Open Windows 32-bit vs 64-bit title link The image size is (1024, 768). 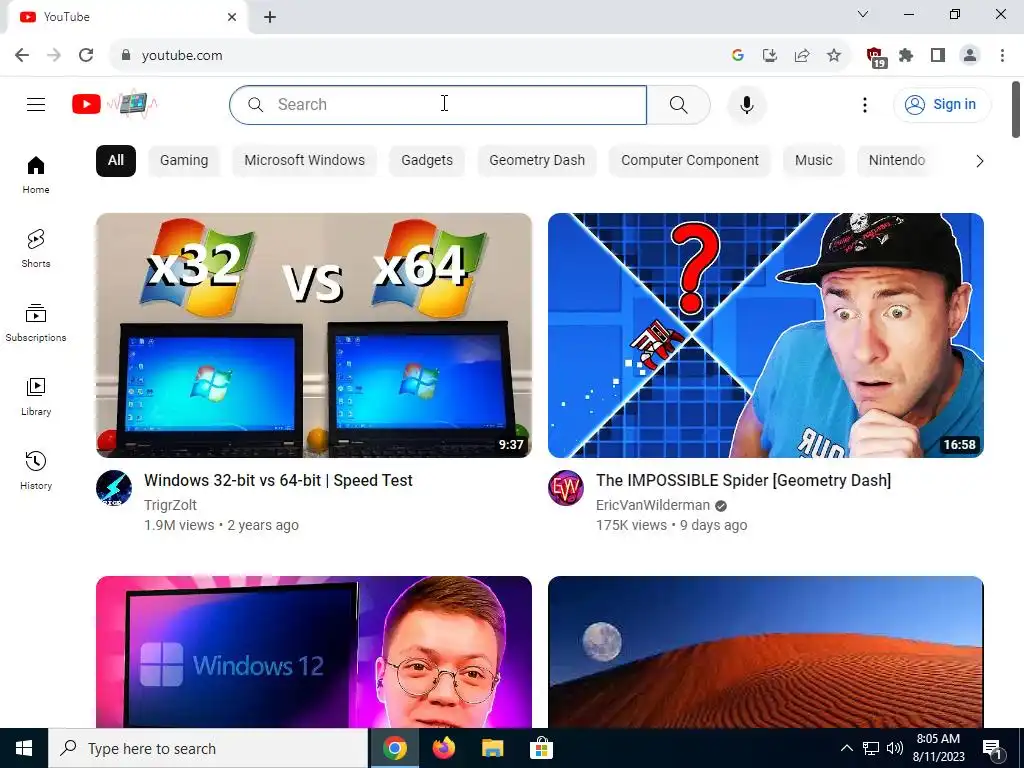click(x=278, y=481)
